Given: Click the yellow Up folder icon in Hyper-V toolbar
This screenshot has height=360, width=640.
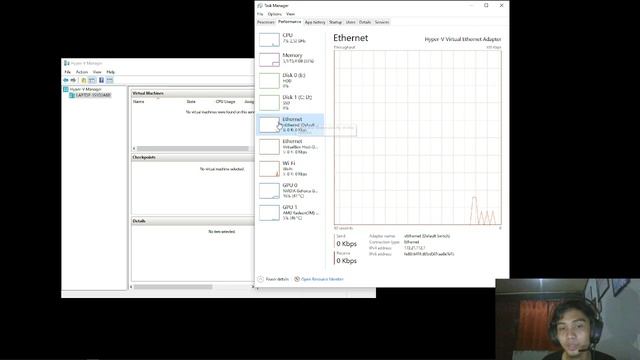Looking at the screenshot, I should pos(84,80).
